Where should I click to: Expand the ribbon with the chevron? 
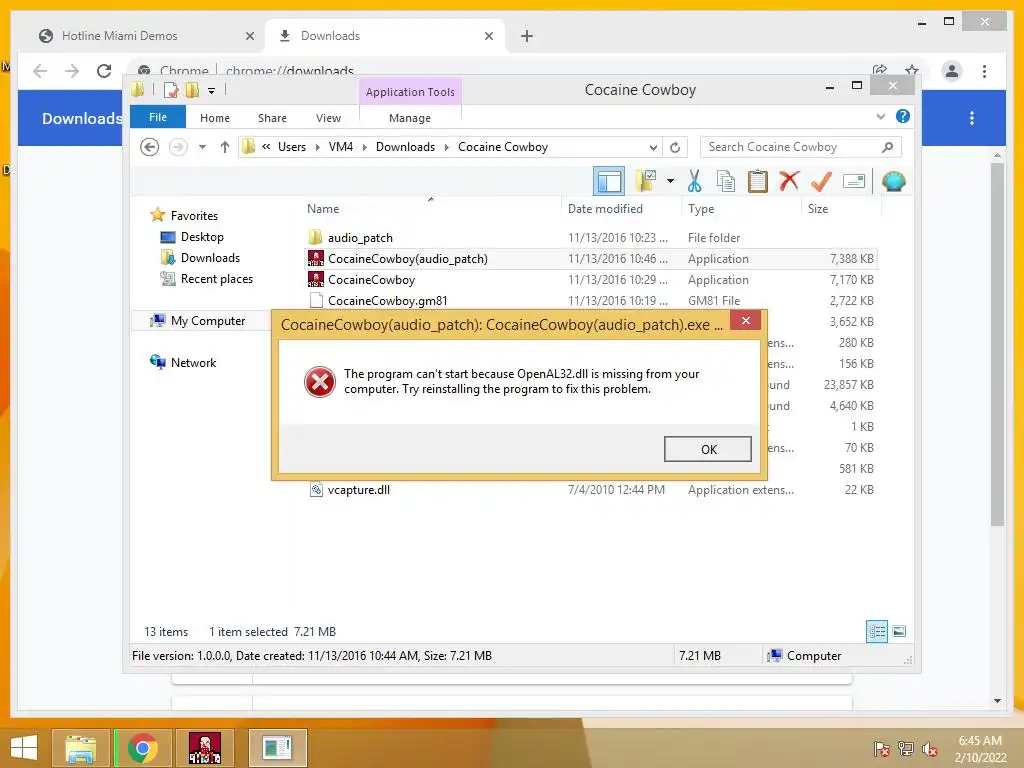point(880,116)
